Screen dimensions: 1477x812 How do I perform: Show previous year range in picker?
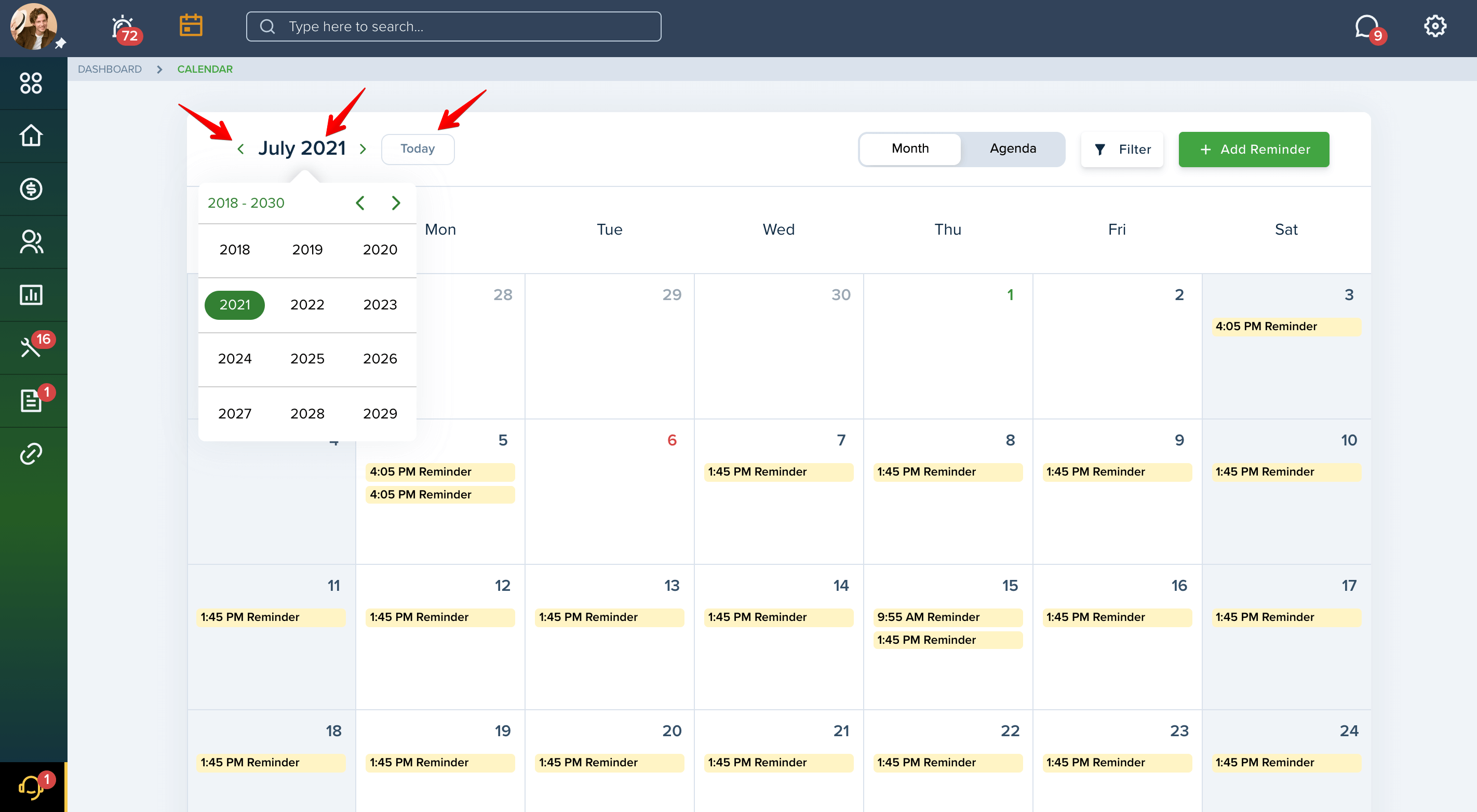pyautogui.click(x=360, y=203)
